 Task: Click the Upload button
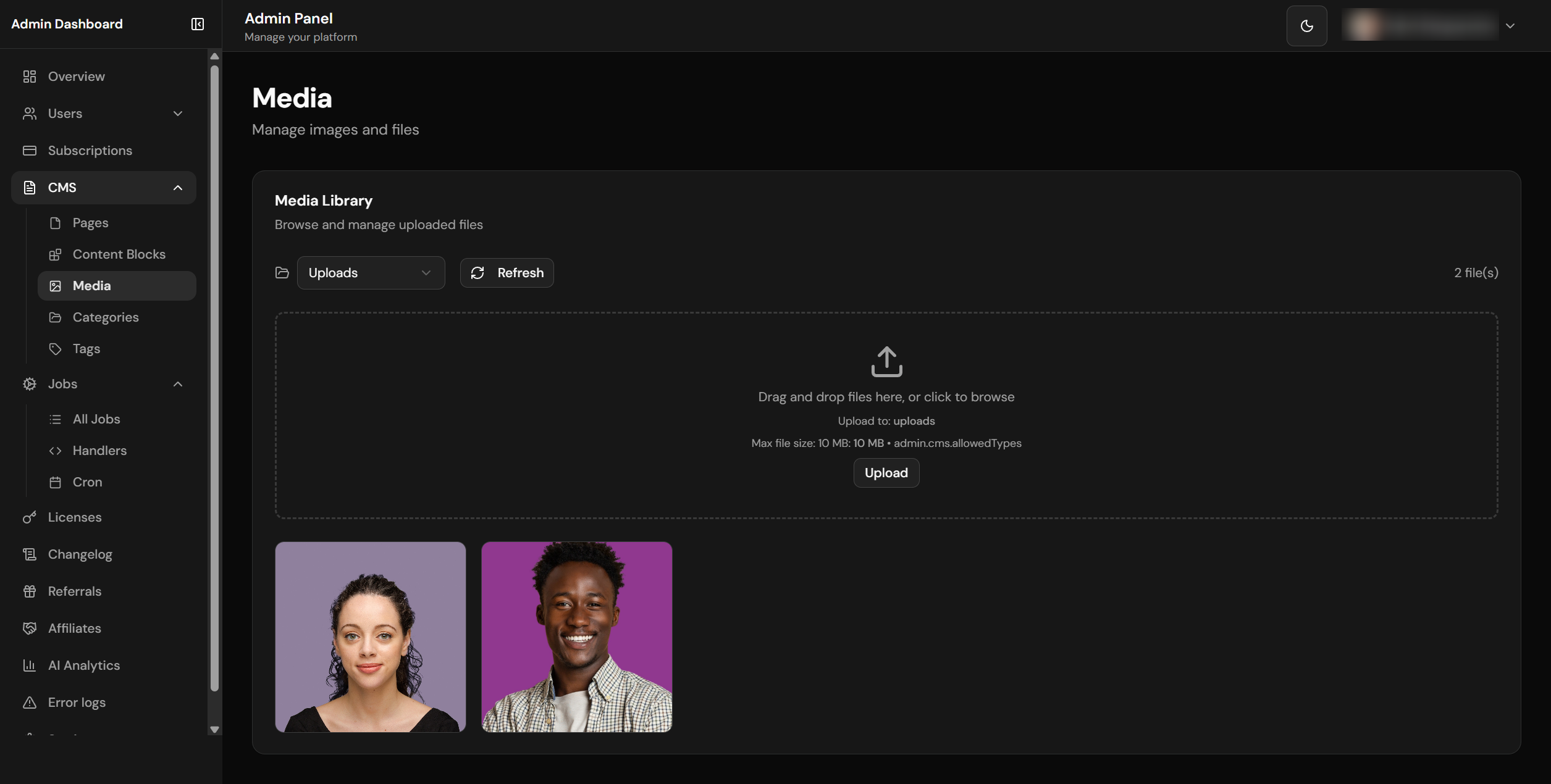click(886, 473)
